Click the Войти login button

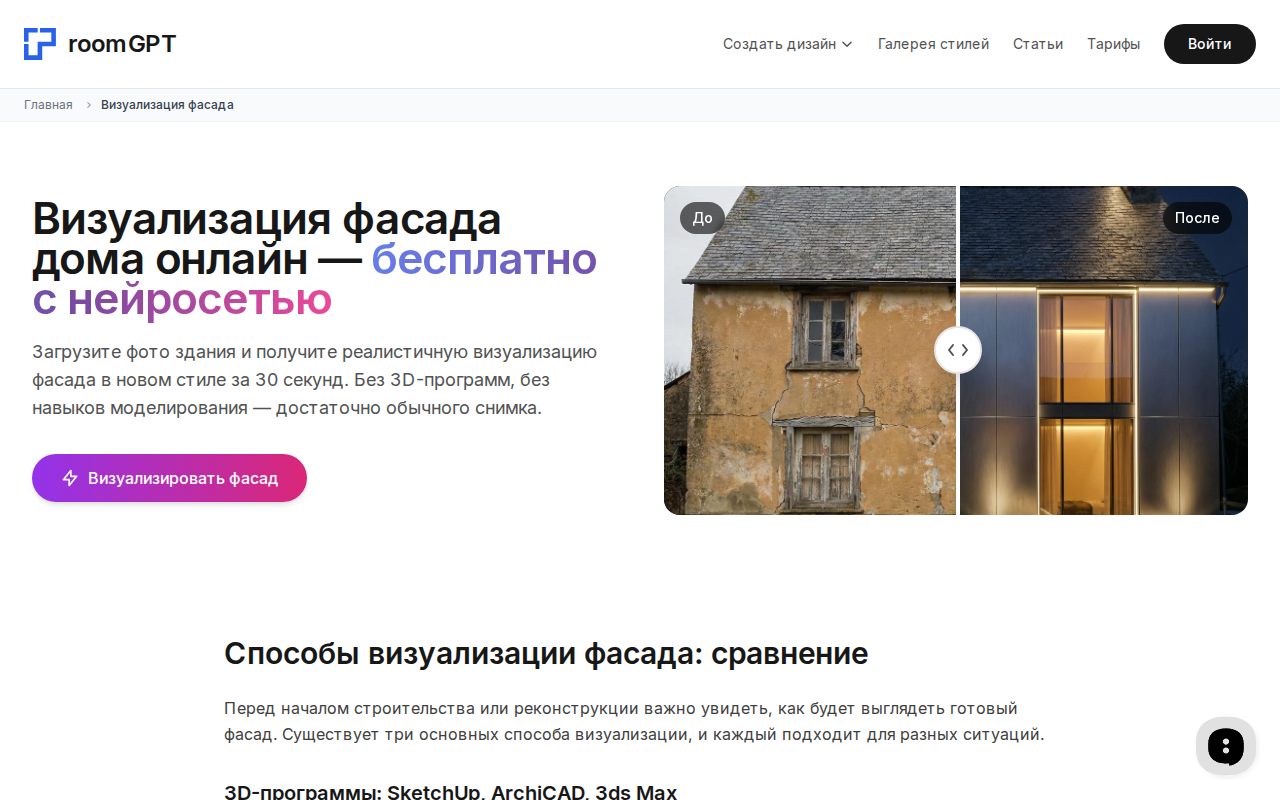[1209, 44]
